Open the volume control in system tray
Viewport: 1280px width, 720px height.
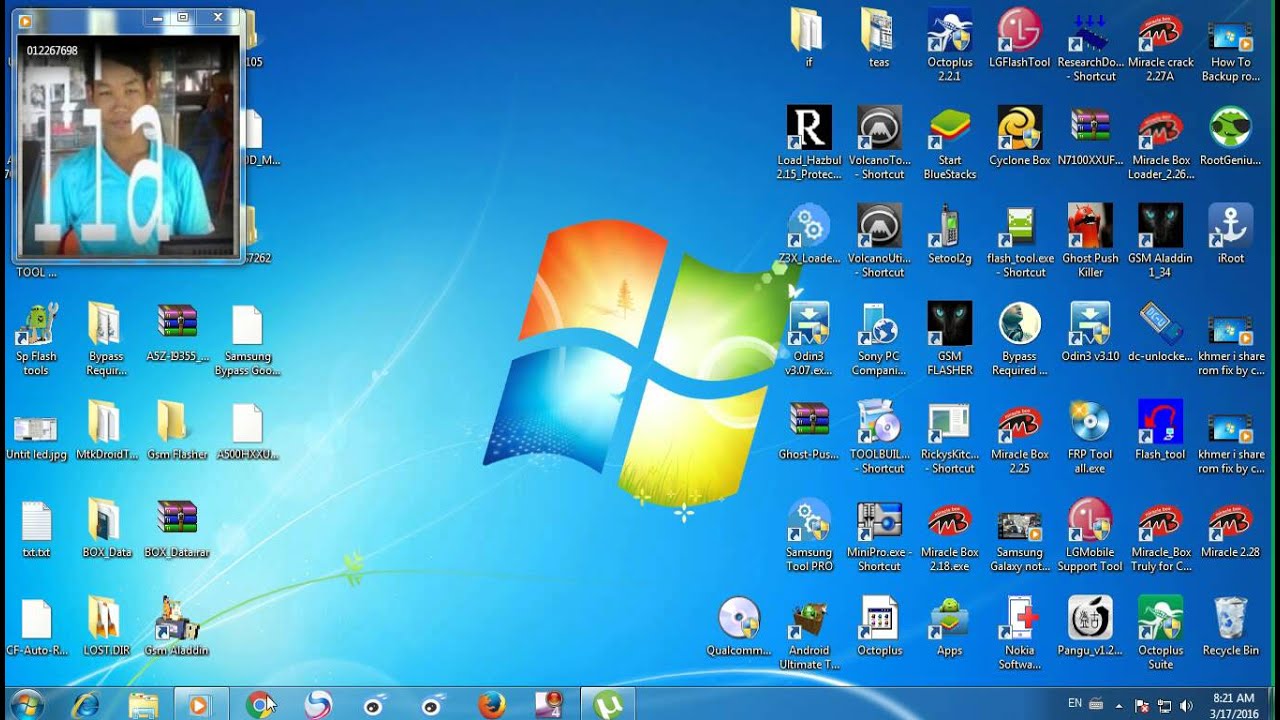(1186, 706)
